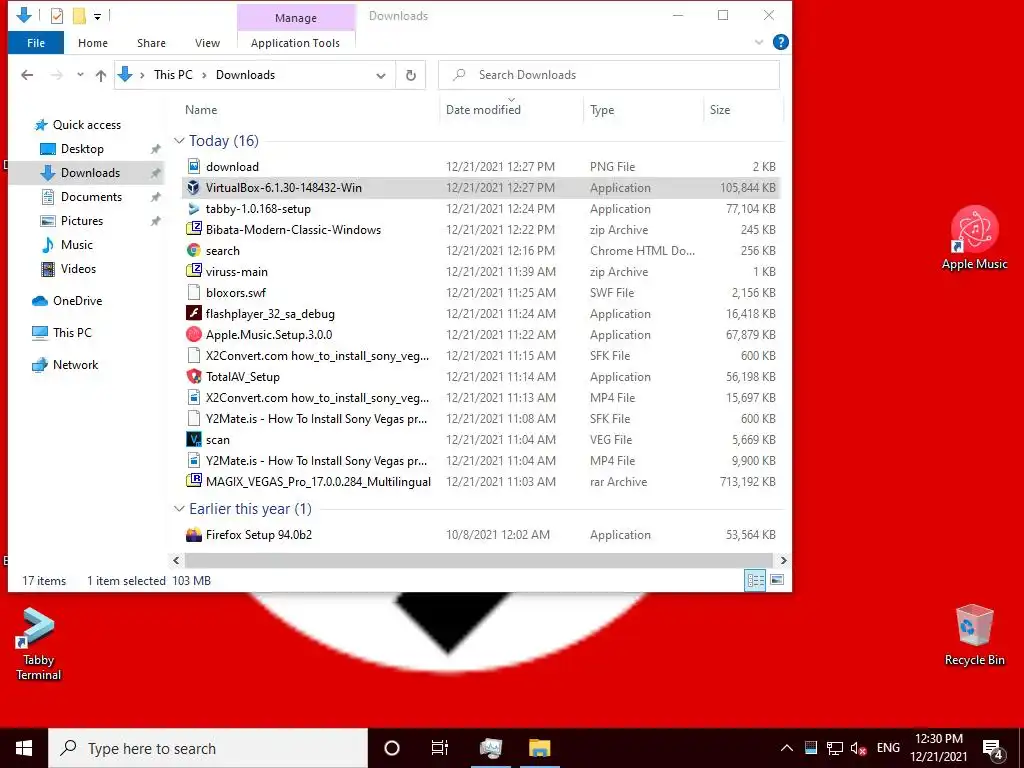Screen dimensions: 1024x768
Task: Open the muted volume tray icon
Action: coord(858,748)
